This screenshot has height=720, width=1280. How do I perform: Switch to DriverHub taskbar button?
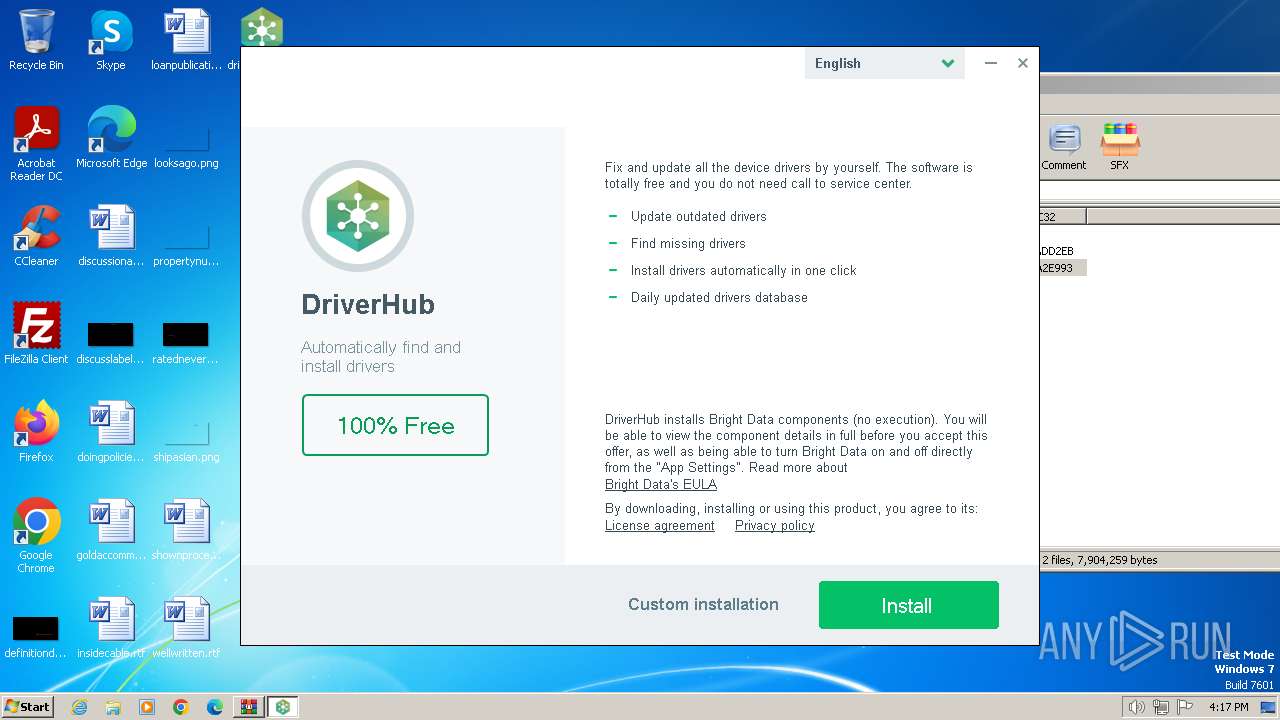coord(283,707)
